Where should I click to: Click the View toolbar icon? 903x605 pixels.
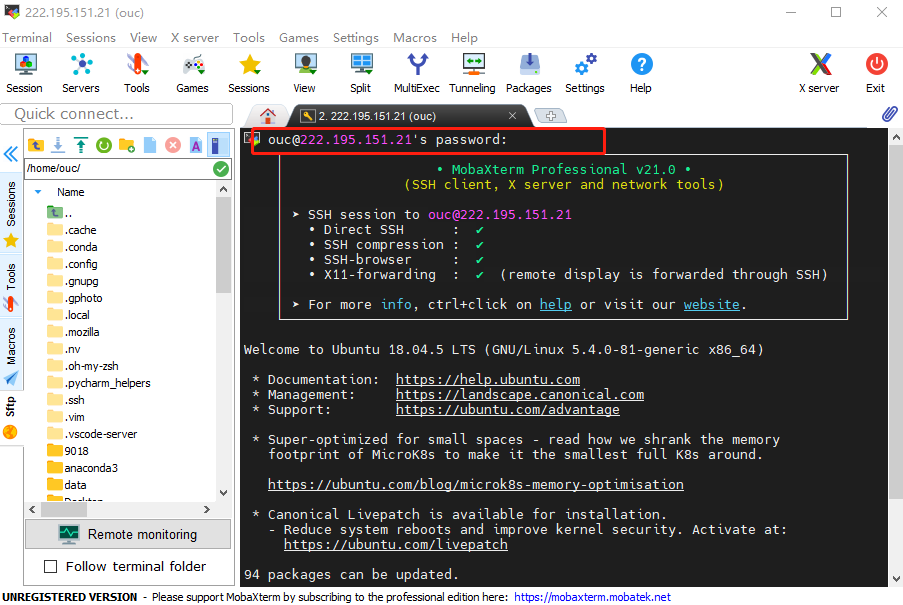305,73
